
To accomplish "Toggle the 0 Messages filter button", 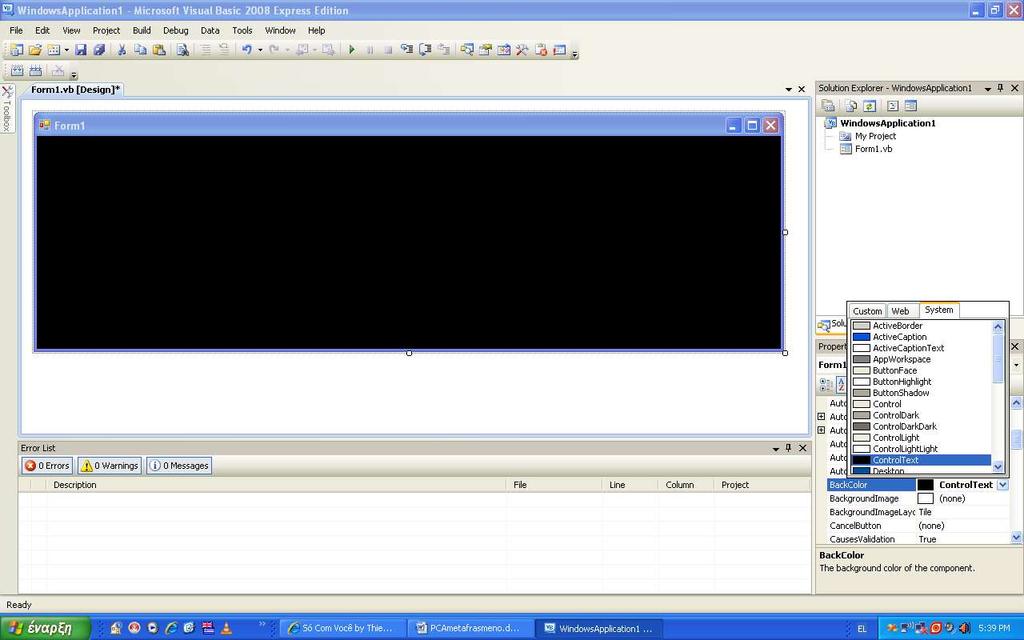I will pyautogui.click(x=180, y=466).
